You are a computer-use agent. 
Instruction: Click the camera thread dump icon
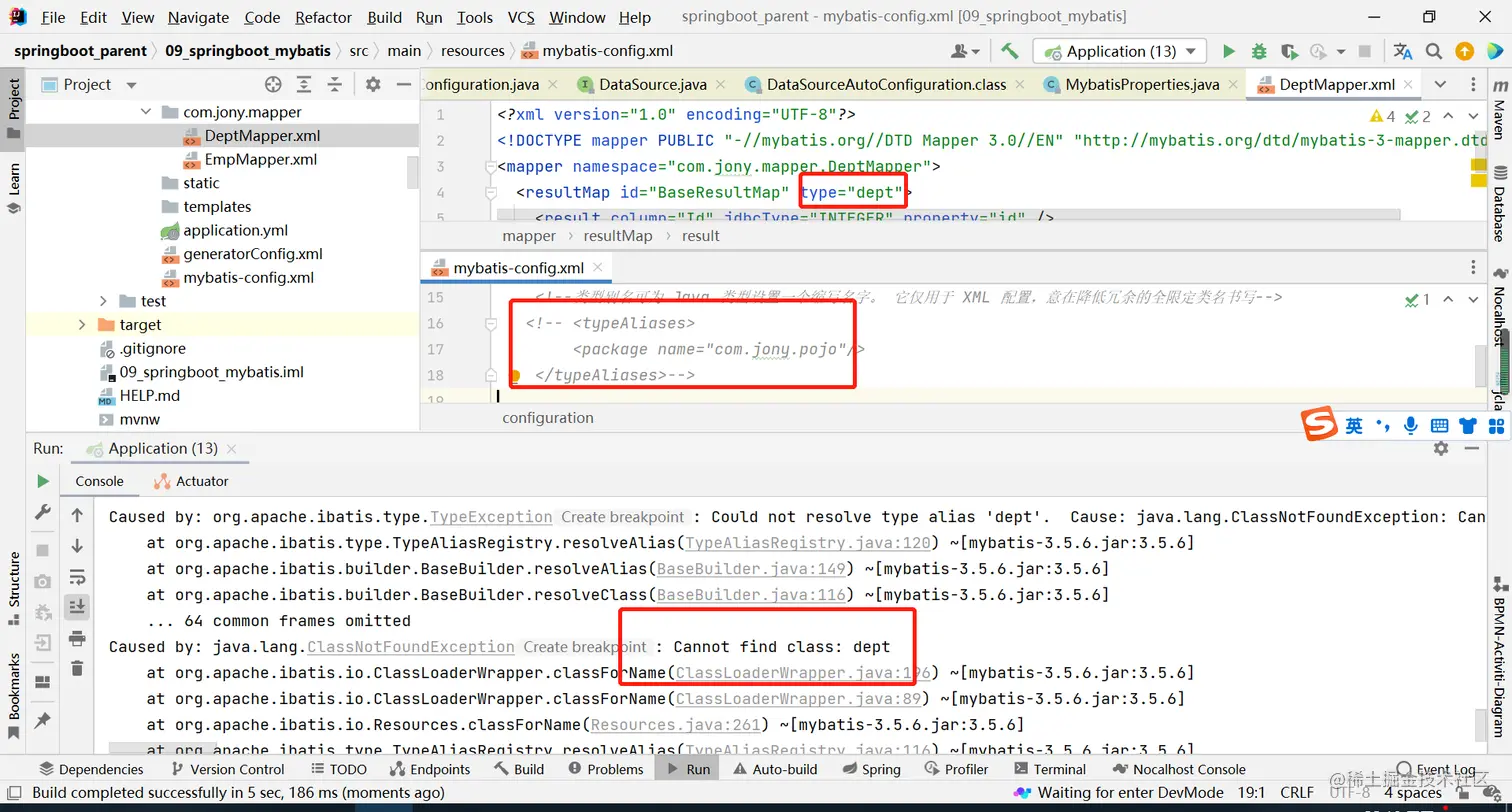pyautogui.click(x=42, y=581)
